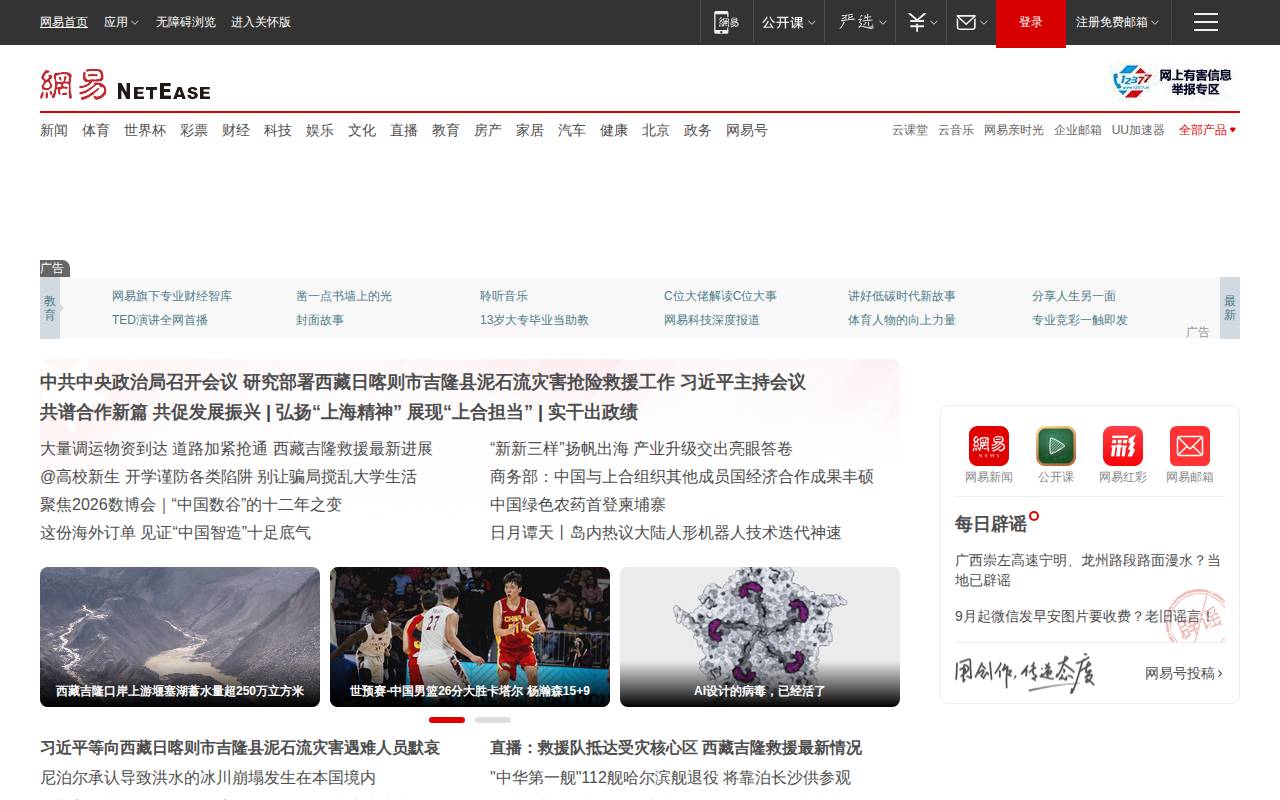Open the hamburger menu icon
The width and height of the screenshot is (1280, 800).
click(1206, 22)
